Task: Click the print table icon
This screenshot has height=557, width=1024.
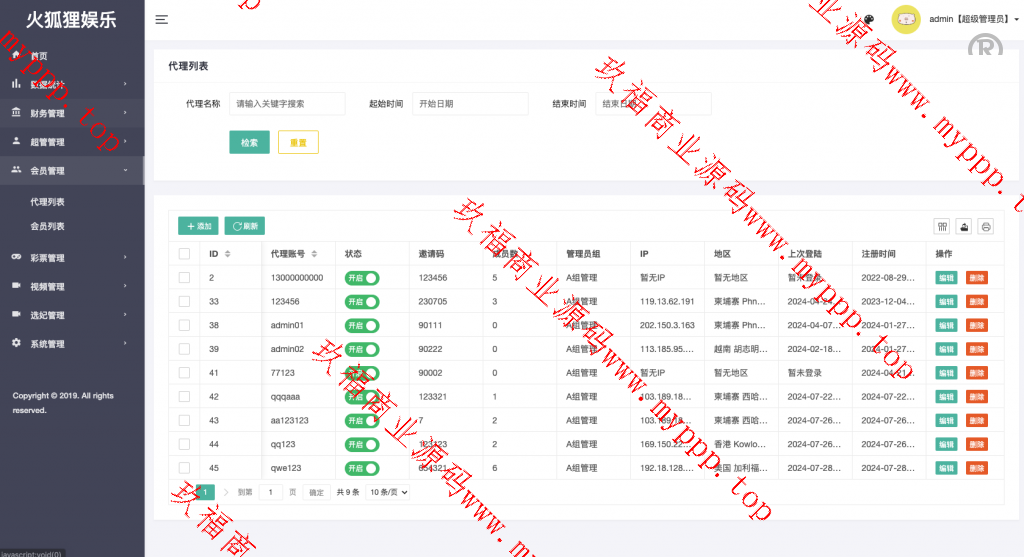Action: (985, 226)
